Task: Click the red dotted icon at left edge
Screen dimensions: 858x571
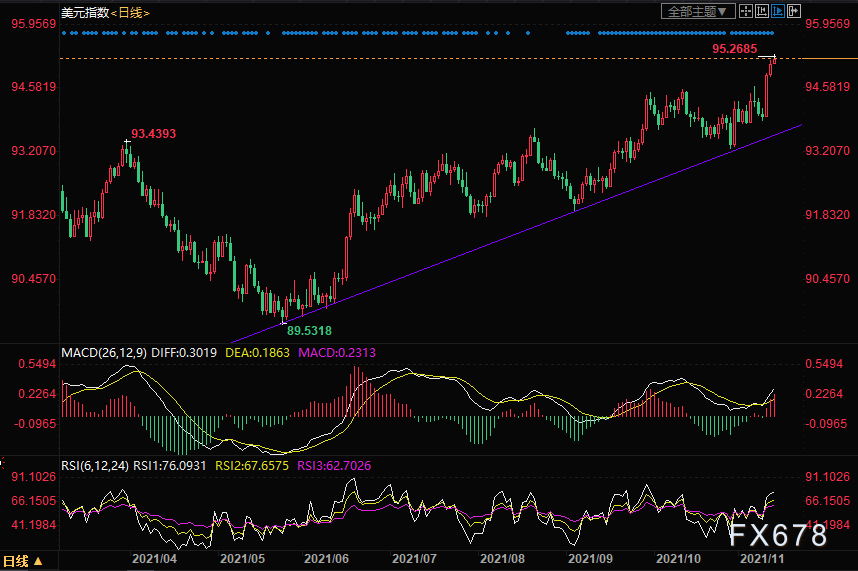Action: tap(3, 463)
